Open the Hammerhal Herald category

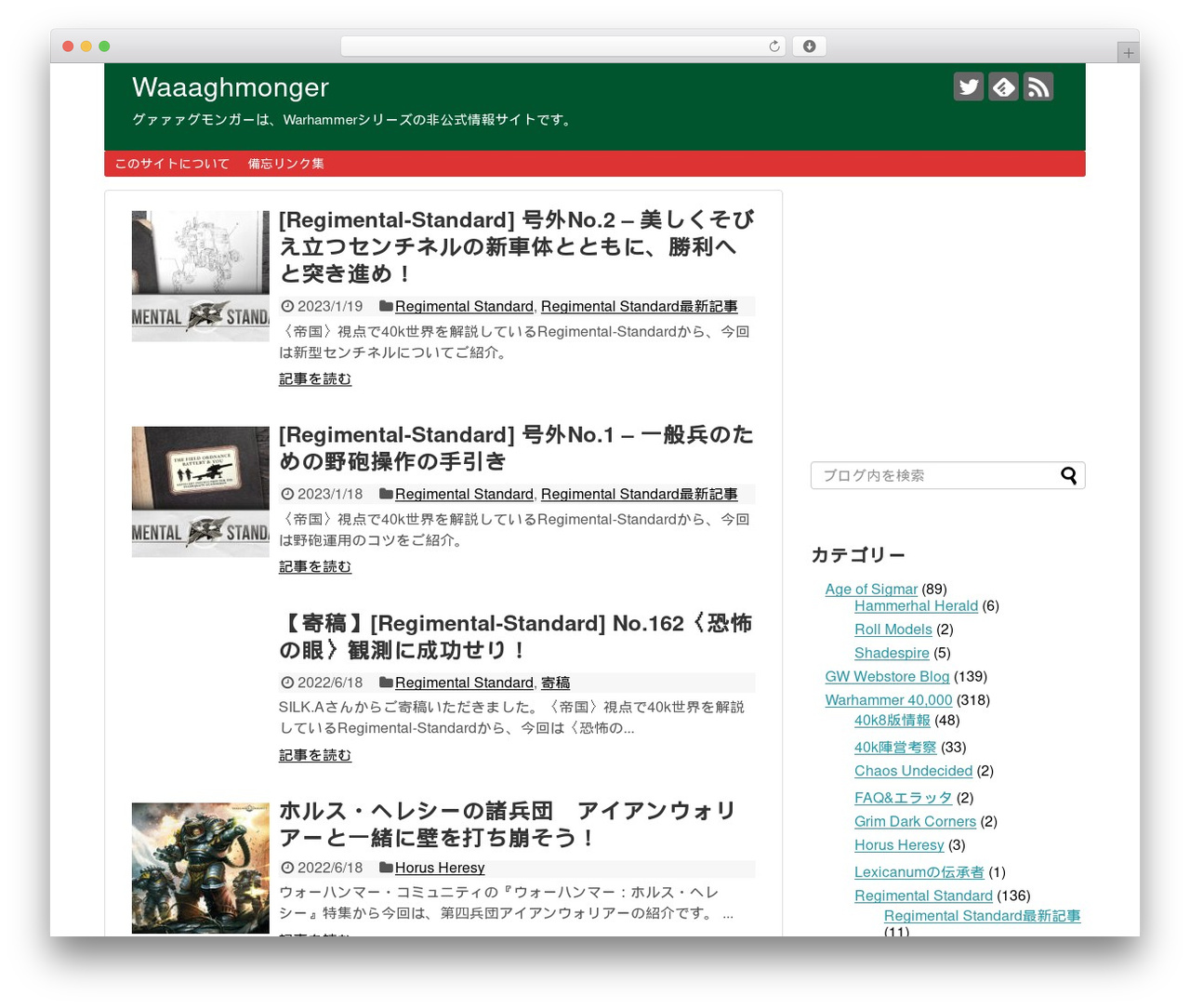916,606
